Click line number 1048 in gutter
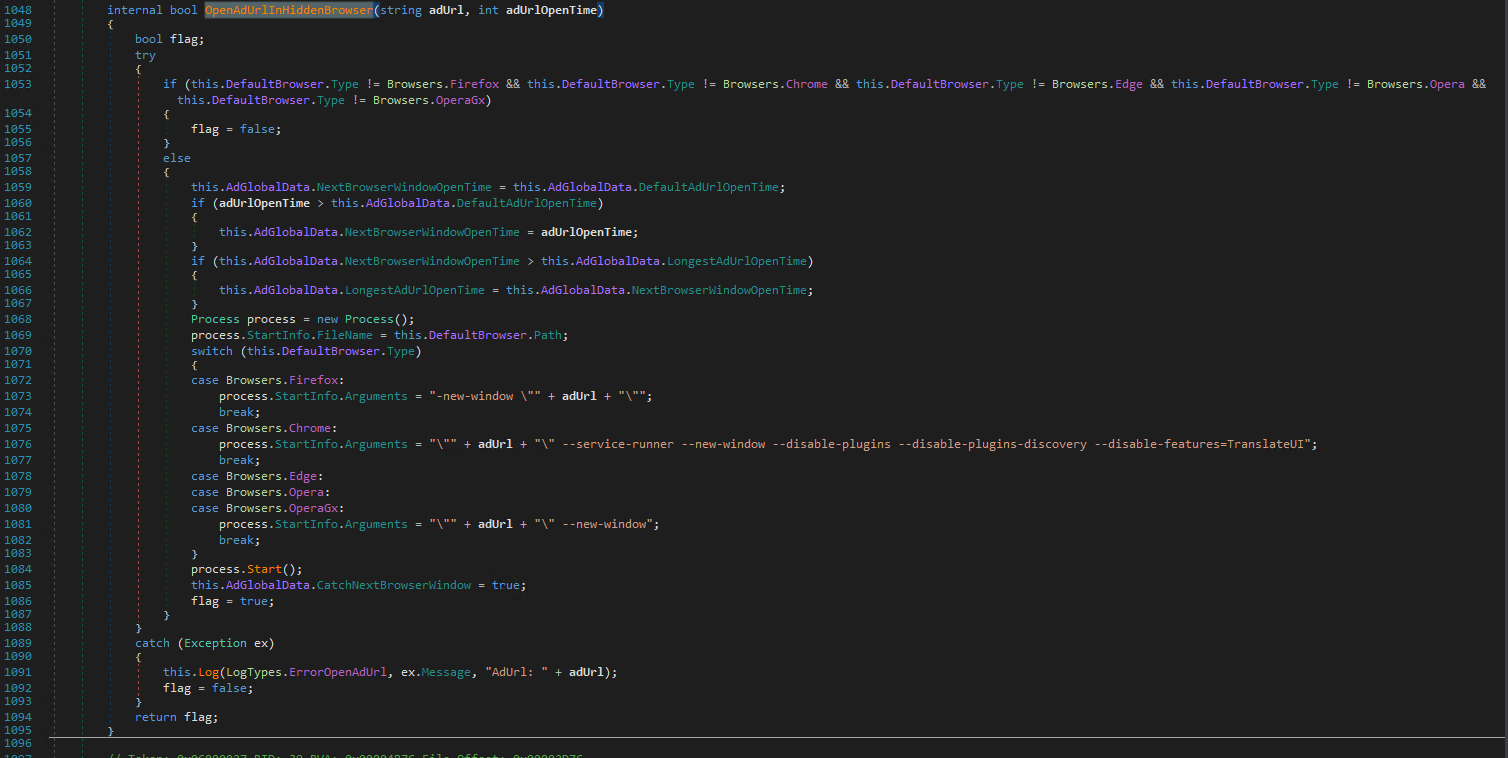Screen dimensions: 1508x758 click(17, 10)
